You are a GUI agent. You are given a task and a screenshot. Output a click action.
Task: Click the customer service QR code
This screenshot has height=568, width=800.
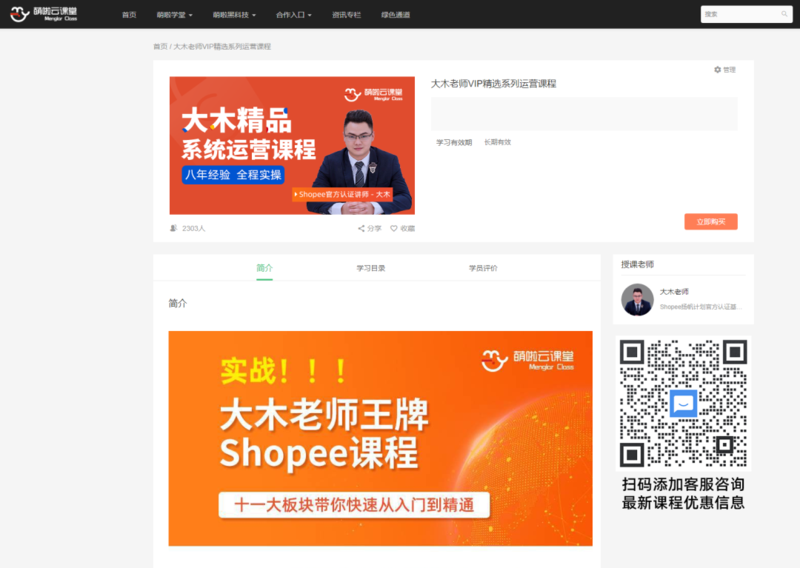point(683,403)
